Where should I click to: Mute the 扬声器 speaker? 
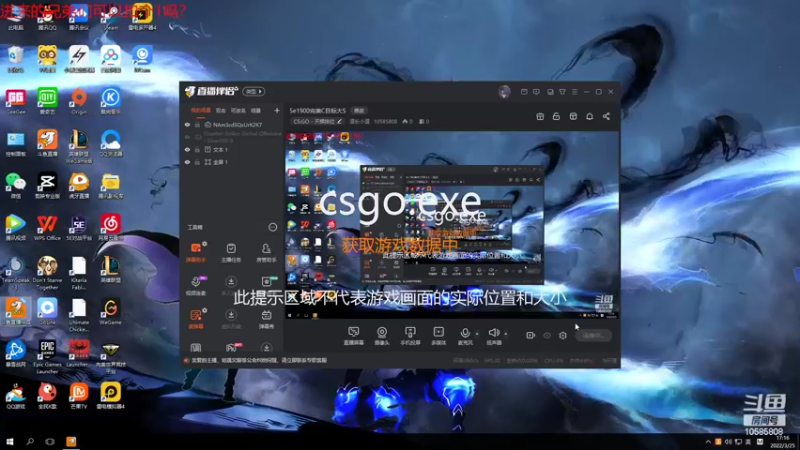(494, 336)
